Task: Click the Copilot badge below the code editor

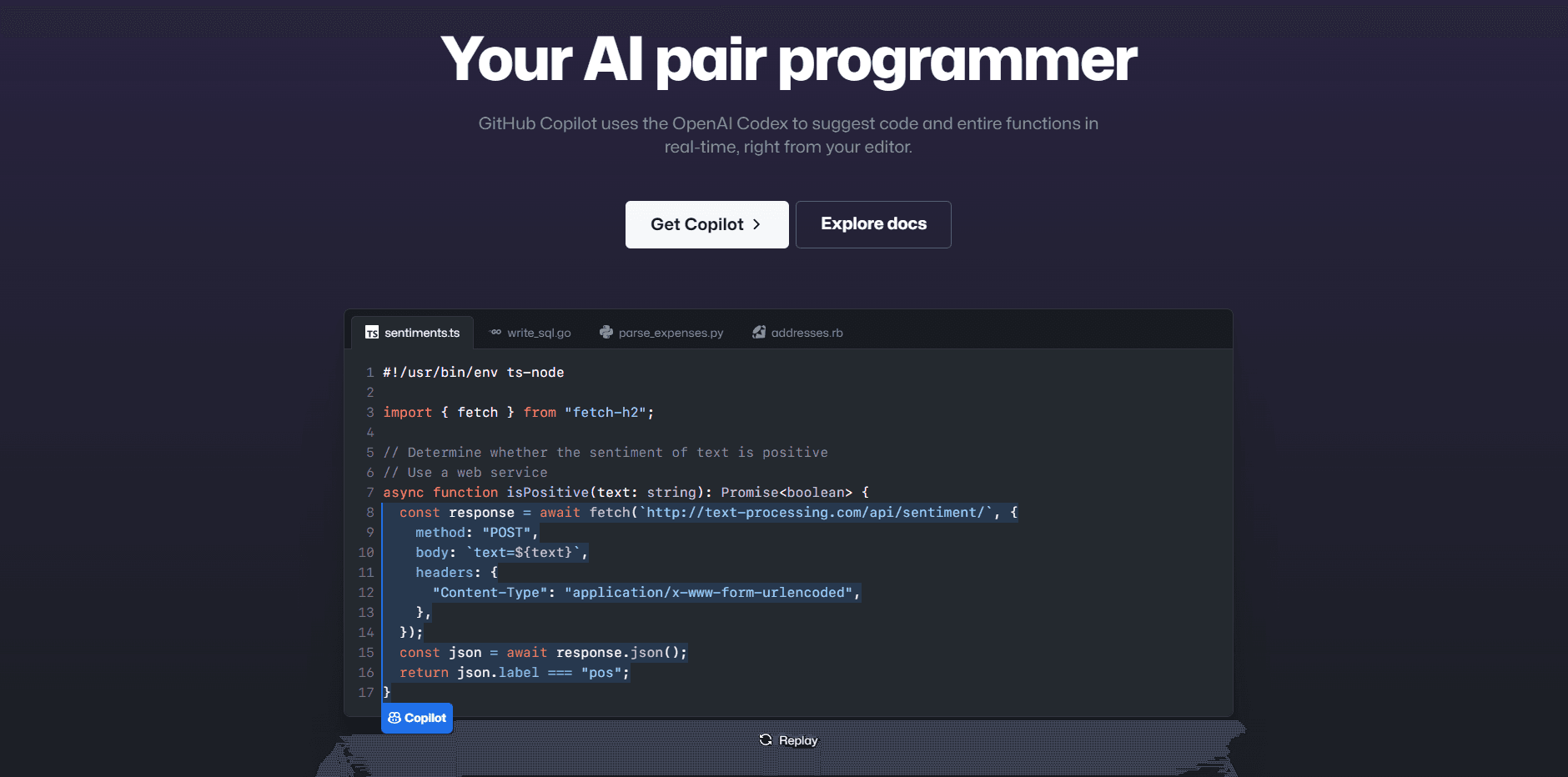Action: (x=416, y=718)
